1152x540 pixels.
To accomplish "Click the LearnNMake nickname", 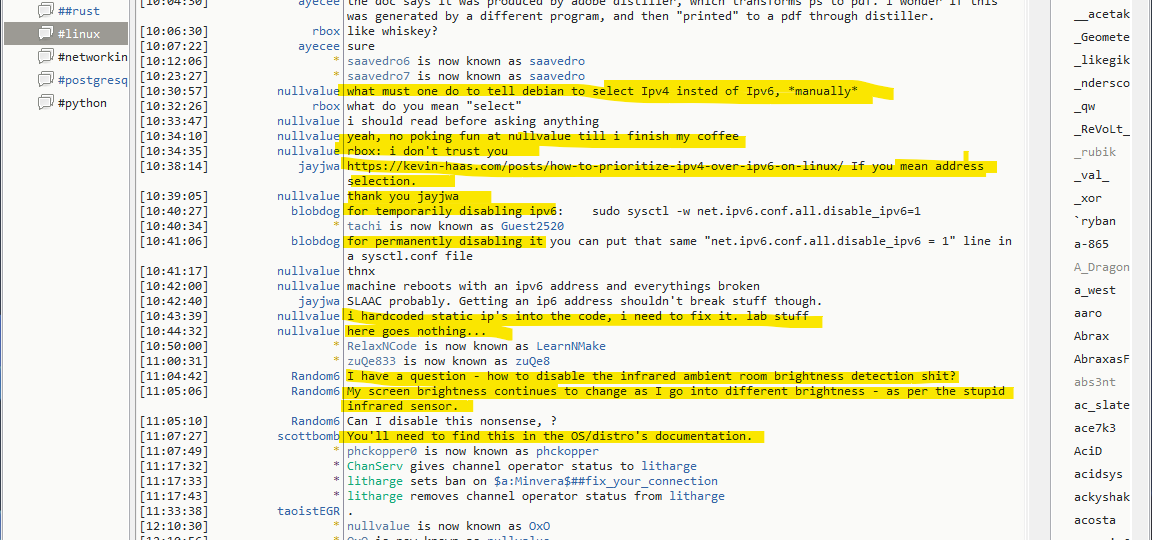I will pos(569,346).
